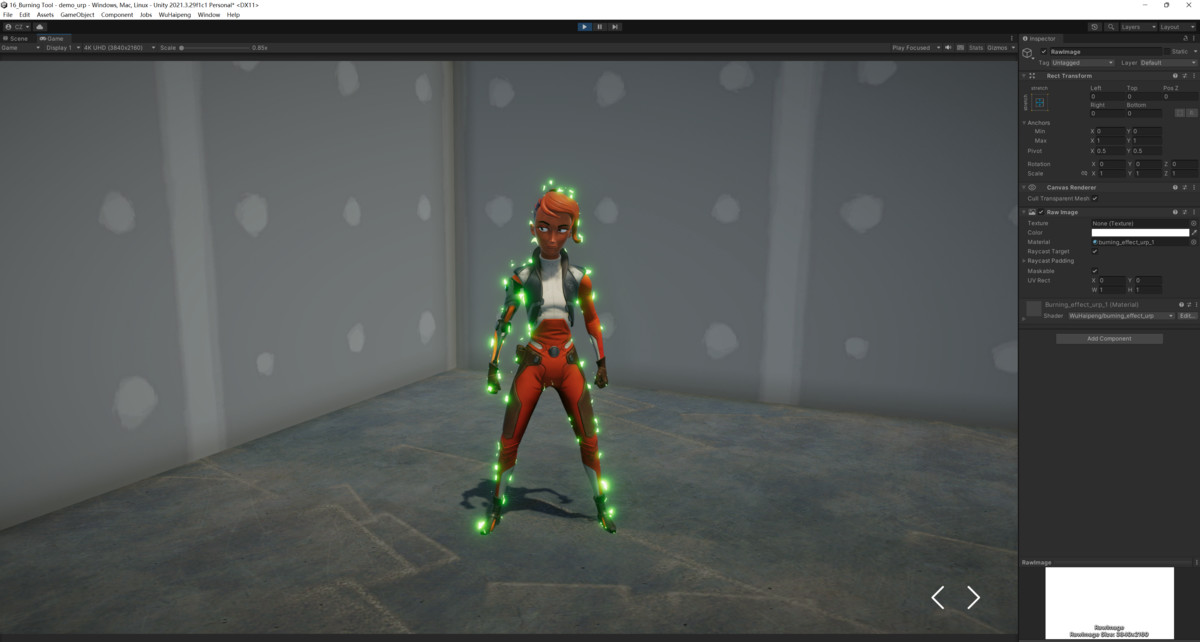Toggle the Stats button
The width and height of the screenshot is (1200, 642).
click(x=976, y=47)
